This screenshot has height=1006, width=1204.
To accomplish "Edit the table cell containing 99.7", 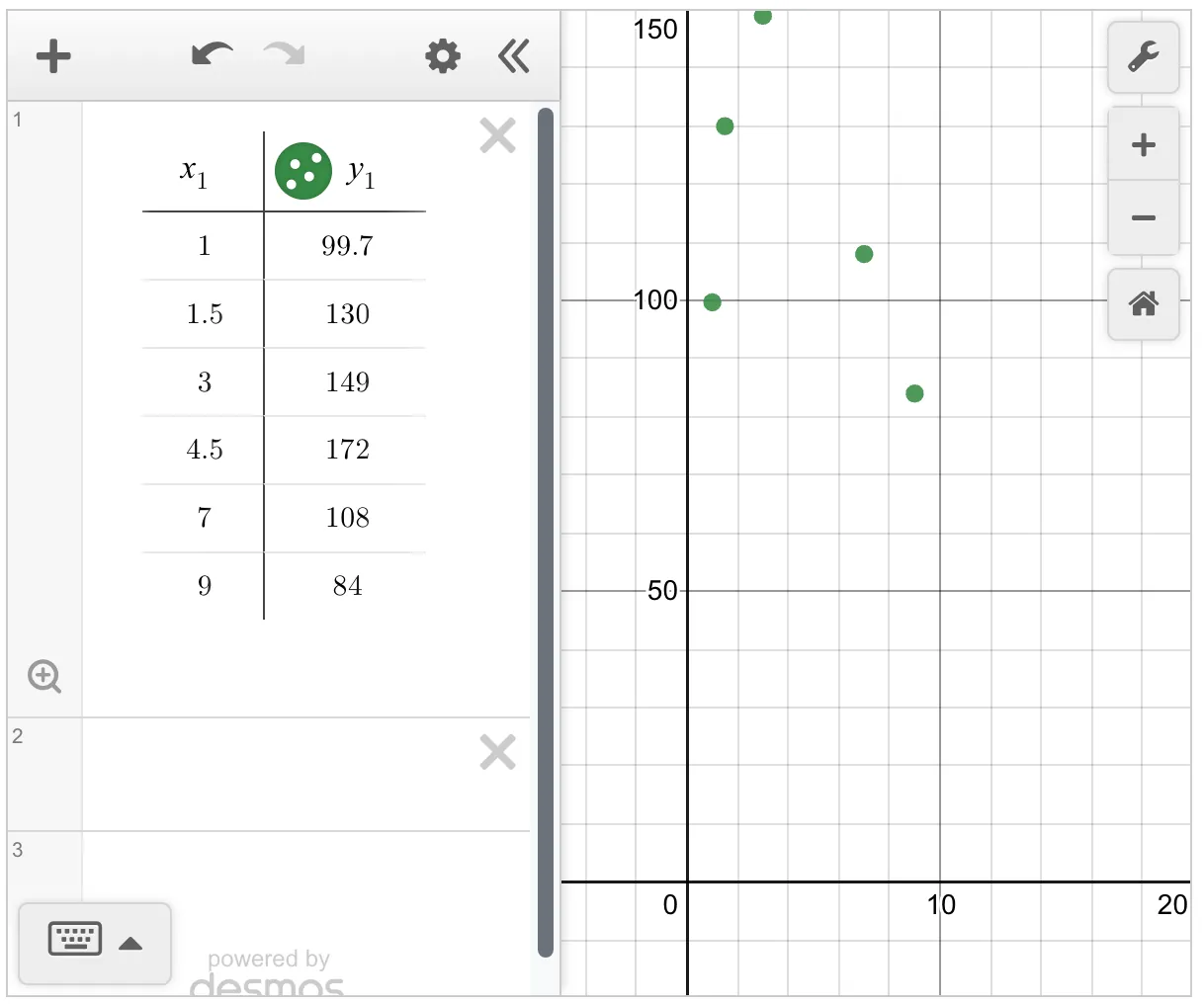I will [348, 246].
